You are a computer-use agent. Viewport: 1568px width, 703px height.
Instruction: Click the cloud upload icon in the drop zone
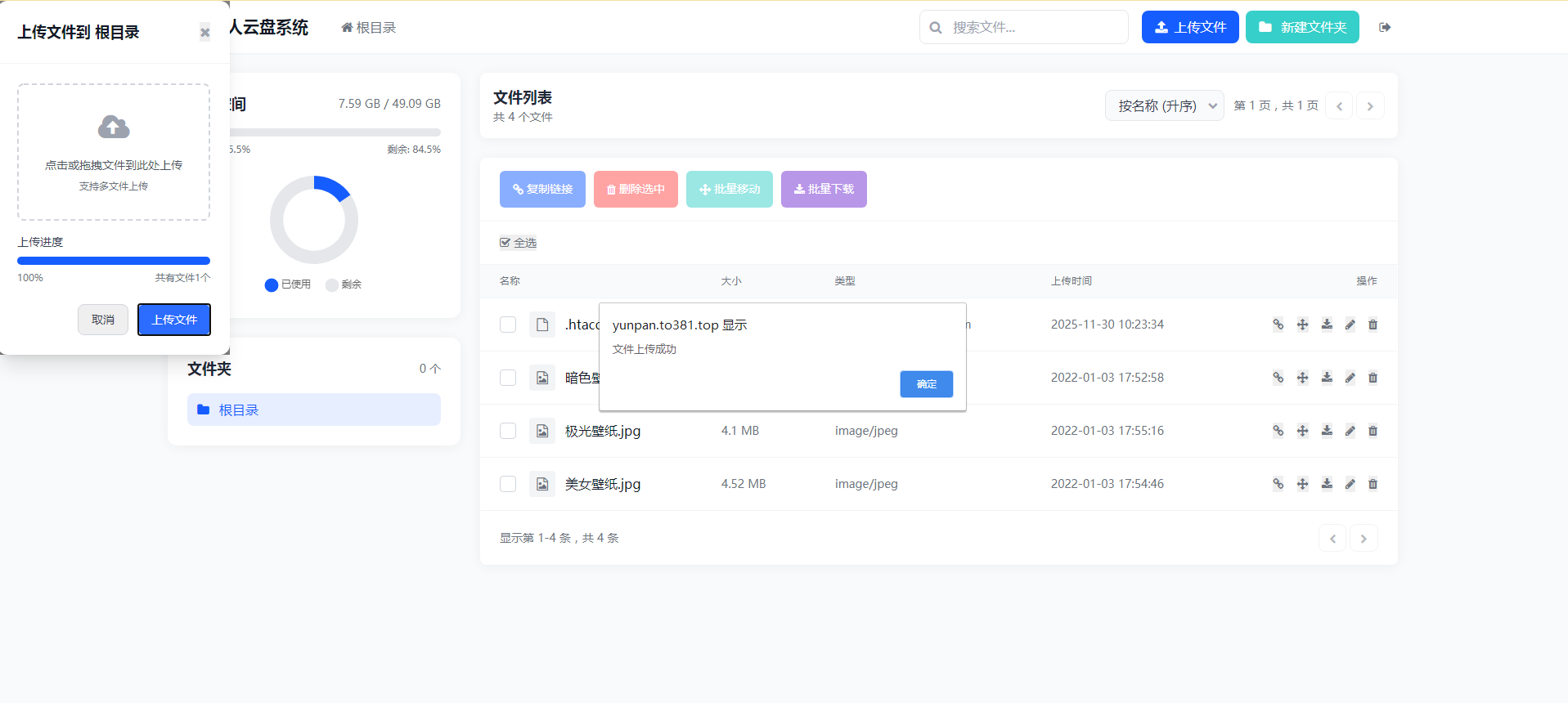pos(114,128)
